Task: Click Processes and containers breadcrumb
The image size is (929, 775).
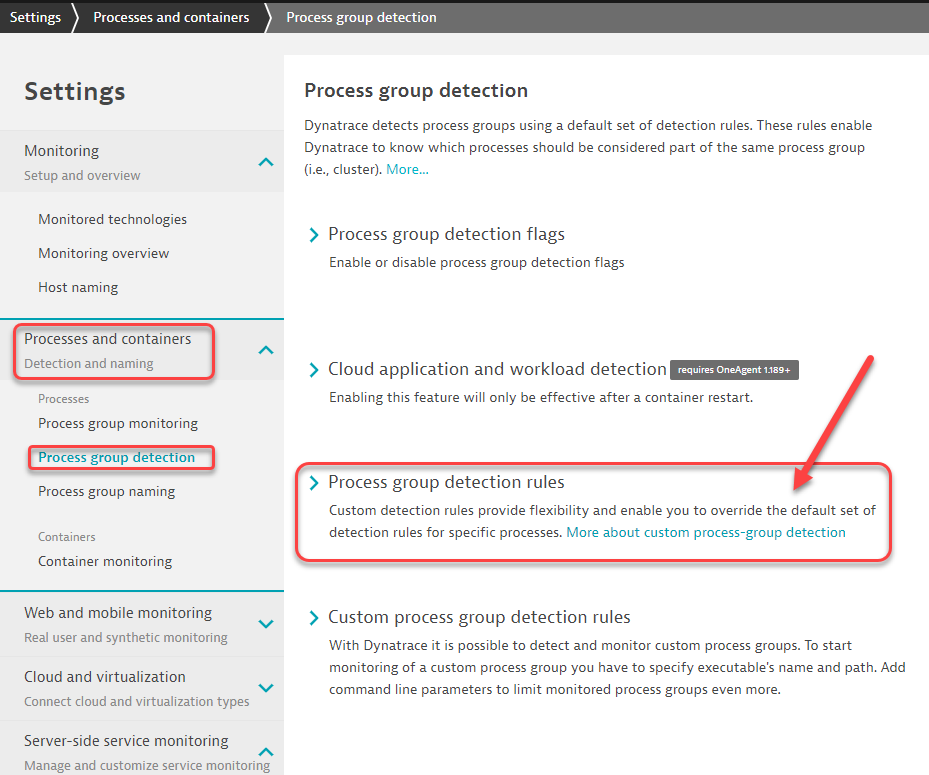Action: (x=171, y=17)
